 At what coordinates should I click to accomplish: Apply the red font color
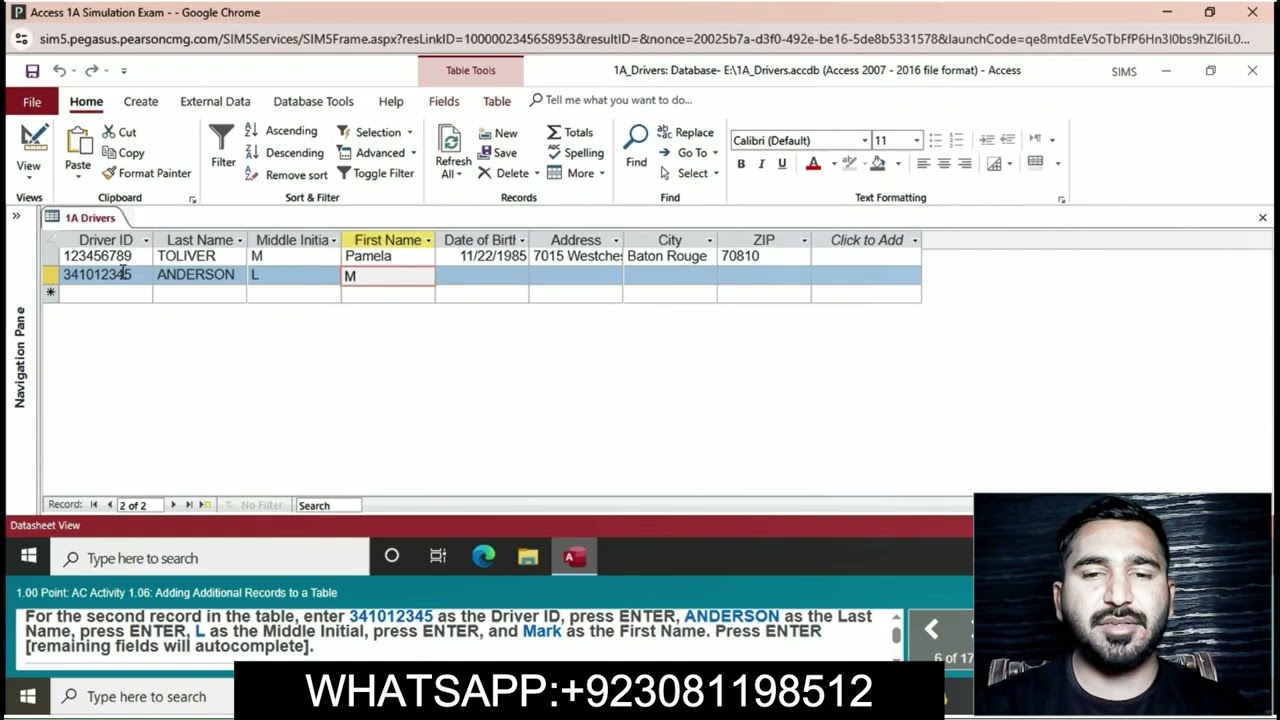click(x=813, y=164)
